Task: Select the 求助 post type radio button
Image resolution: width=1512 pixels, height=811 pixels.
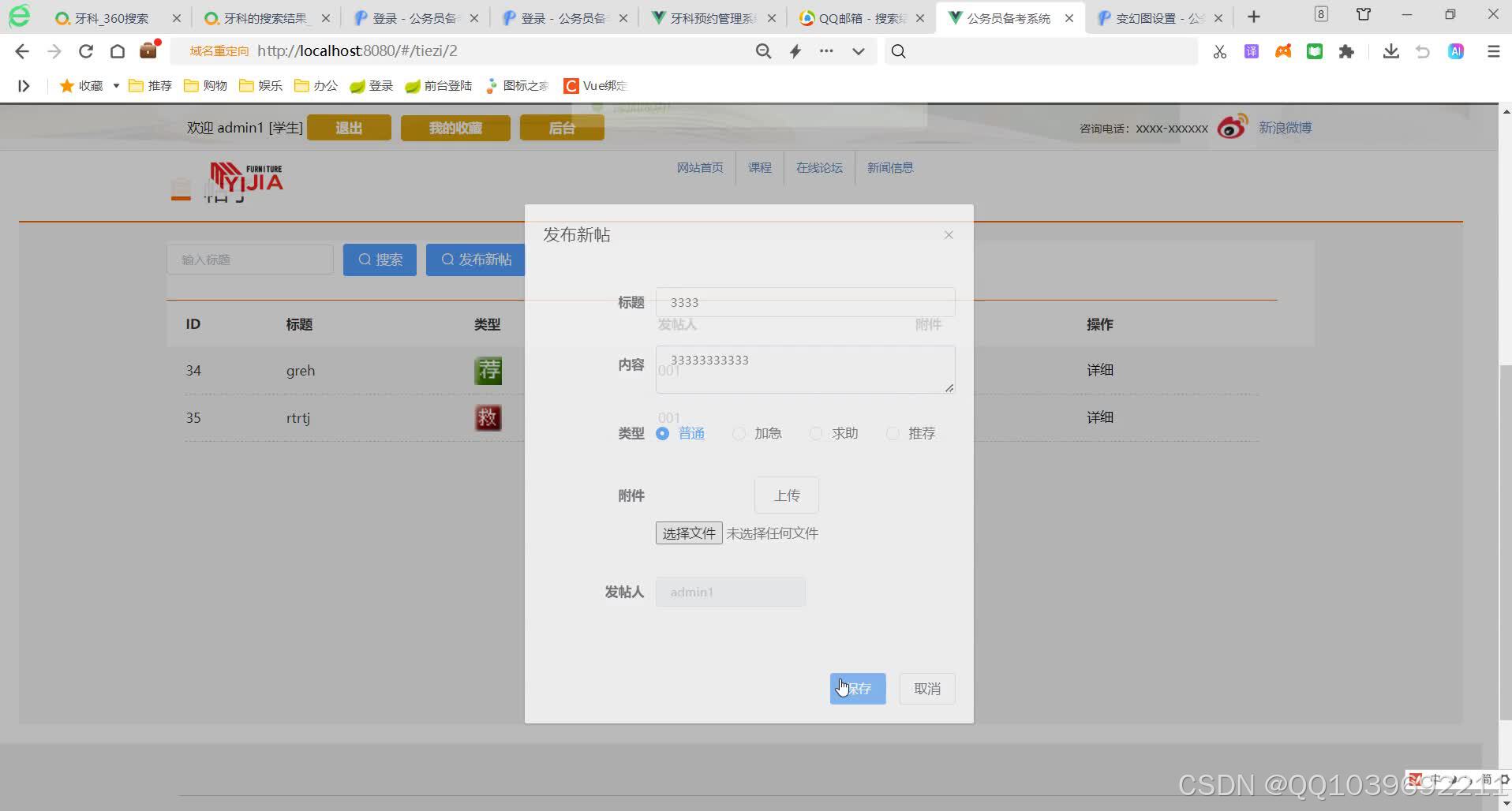Action: [x=816, y=433]
